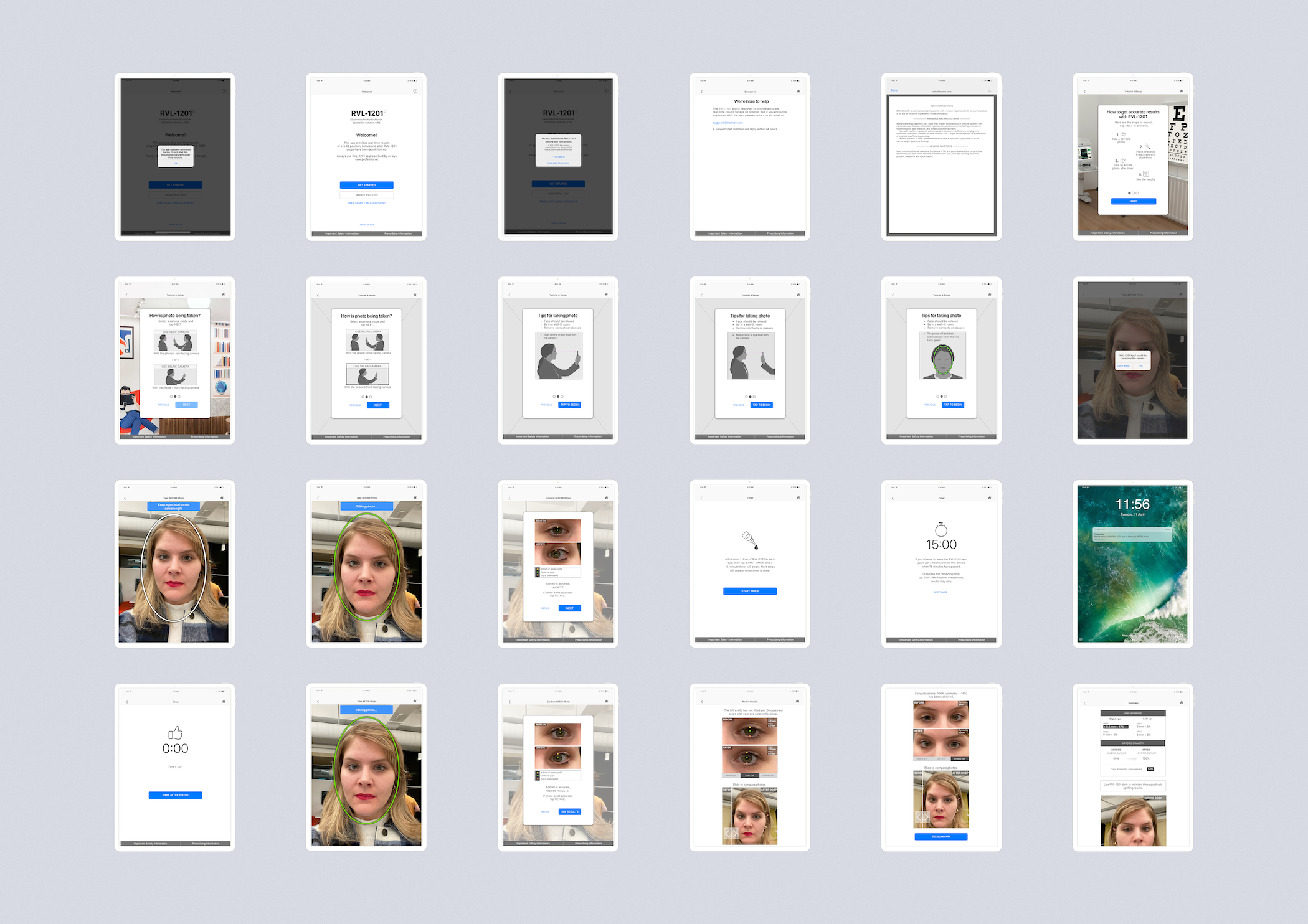1308x924 pixels.
Task: Go back using Summary screen's chevron
Action: pyautogui.click(x=1084, y=703)
